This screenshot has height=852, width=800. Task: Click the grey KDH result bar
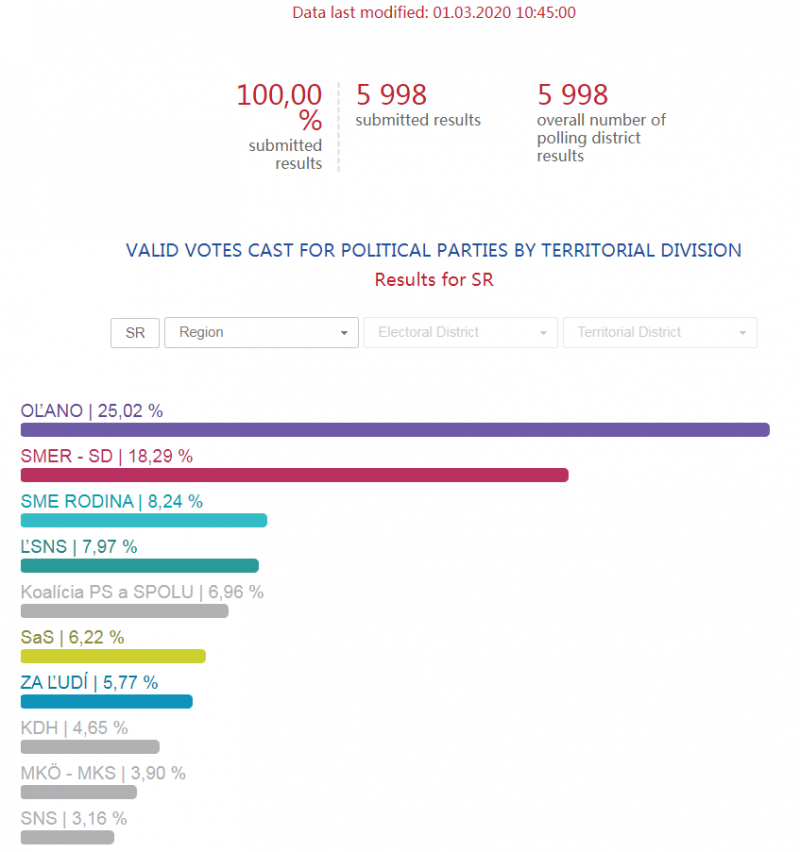[x=90, y=747]
